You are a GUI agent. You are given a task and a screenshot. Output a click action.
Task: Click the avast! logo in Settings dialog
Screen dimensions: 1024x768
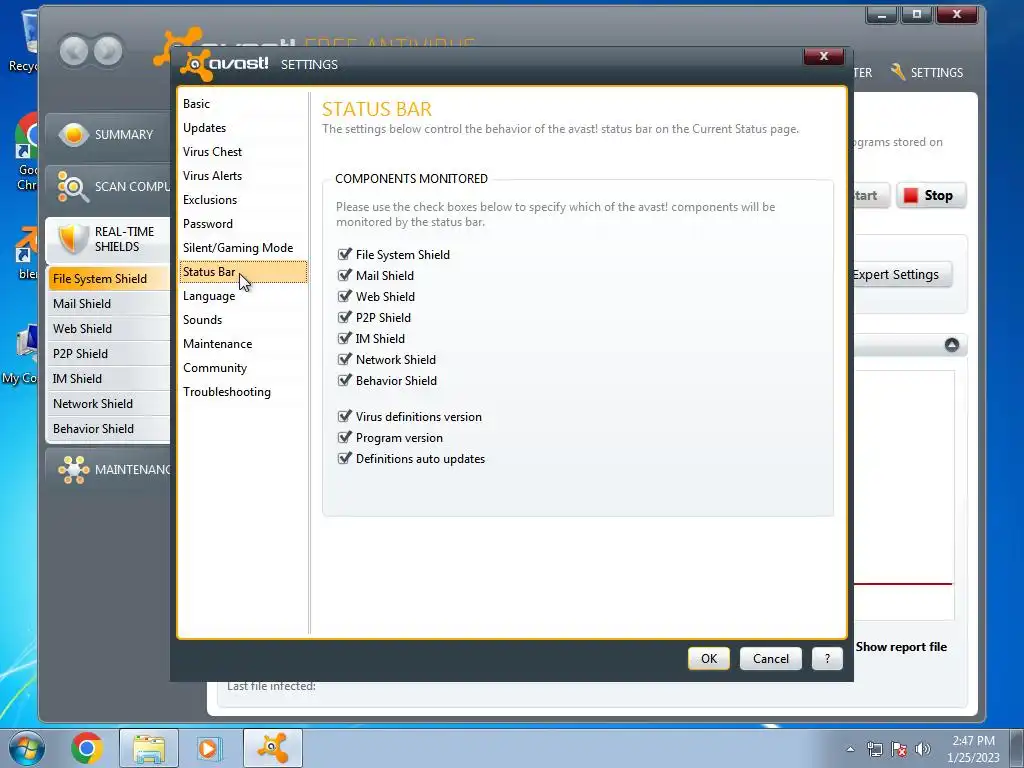pos(225,64)
